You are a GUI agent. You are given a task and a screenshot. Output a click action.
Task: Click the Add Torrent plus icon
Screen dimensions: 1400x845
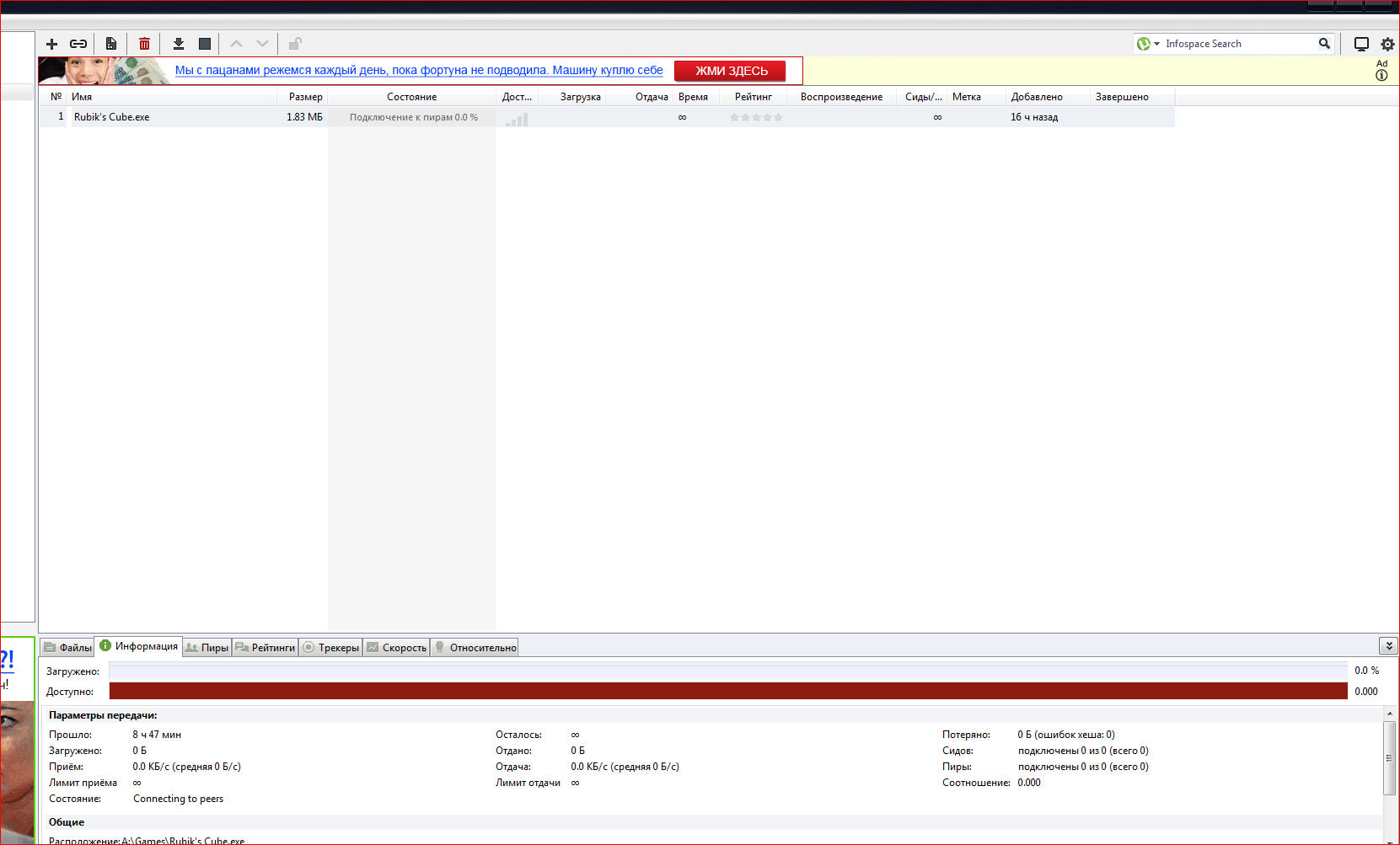point(52,44)
